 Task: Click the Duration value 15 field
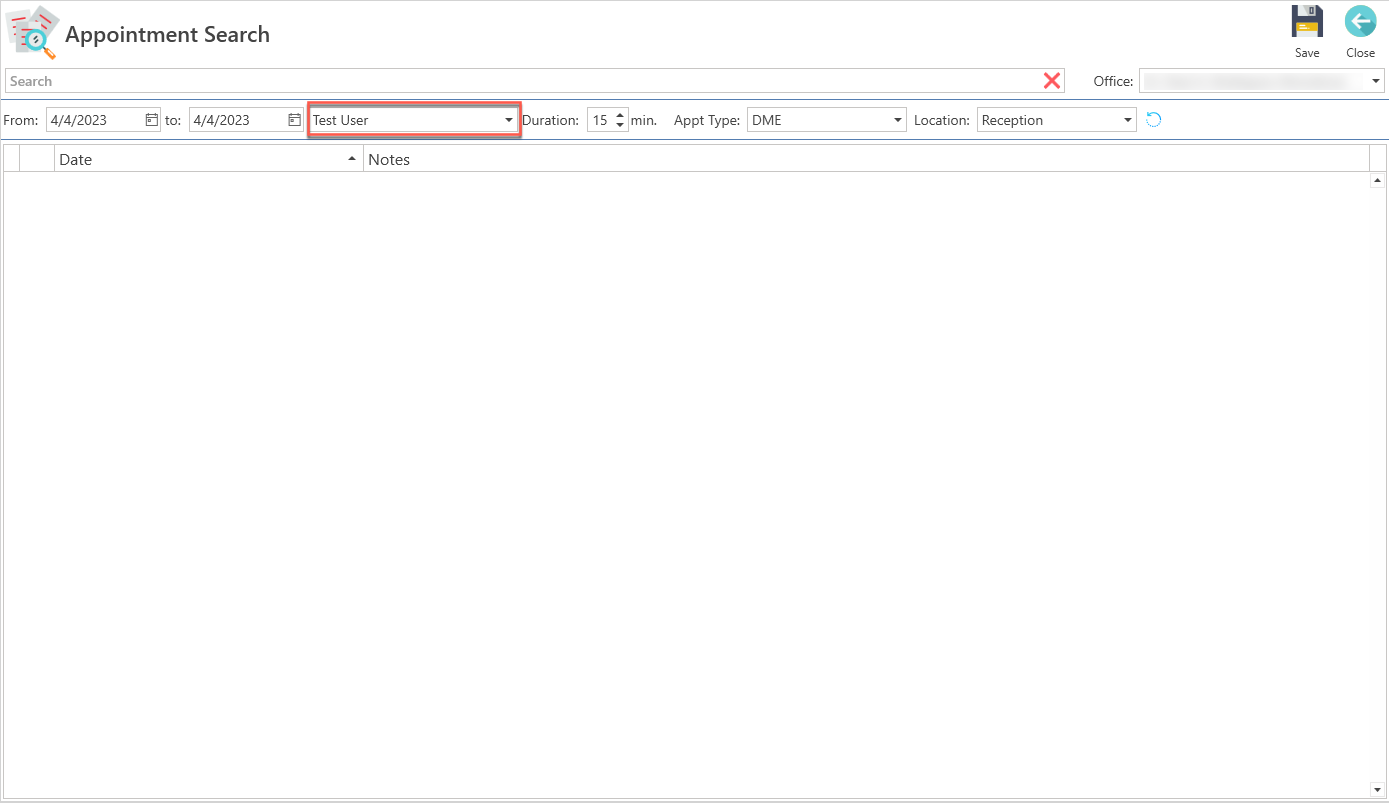600,120
